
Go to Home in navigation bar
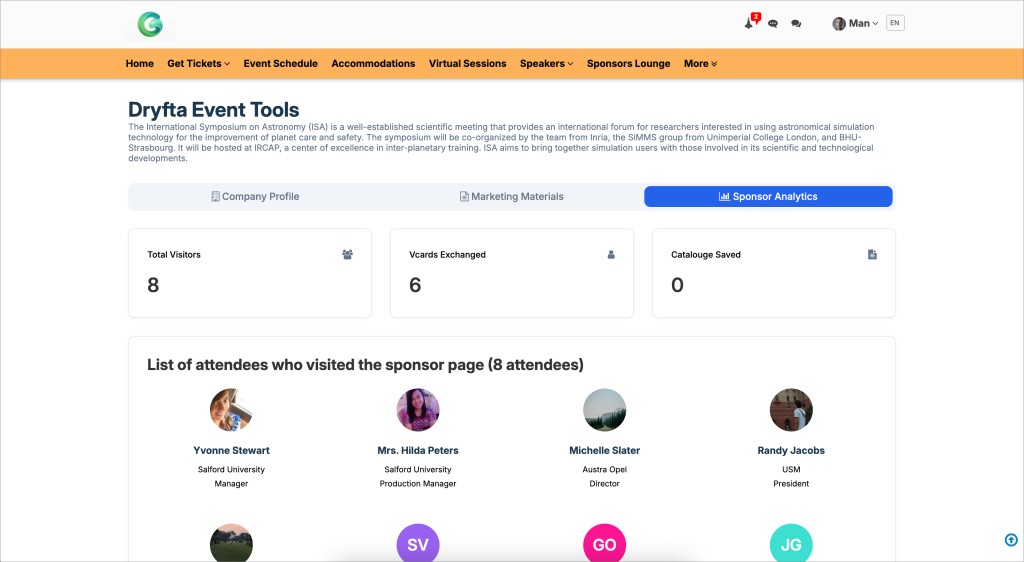pyautogui.click(x=140, y=63)
